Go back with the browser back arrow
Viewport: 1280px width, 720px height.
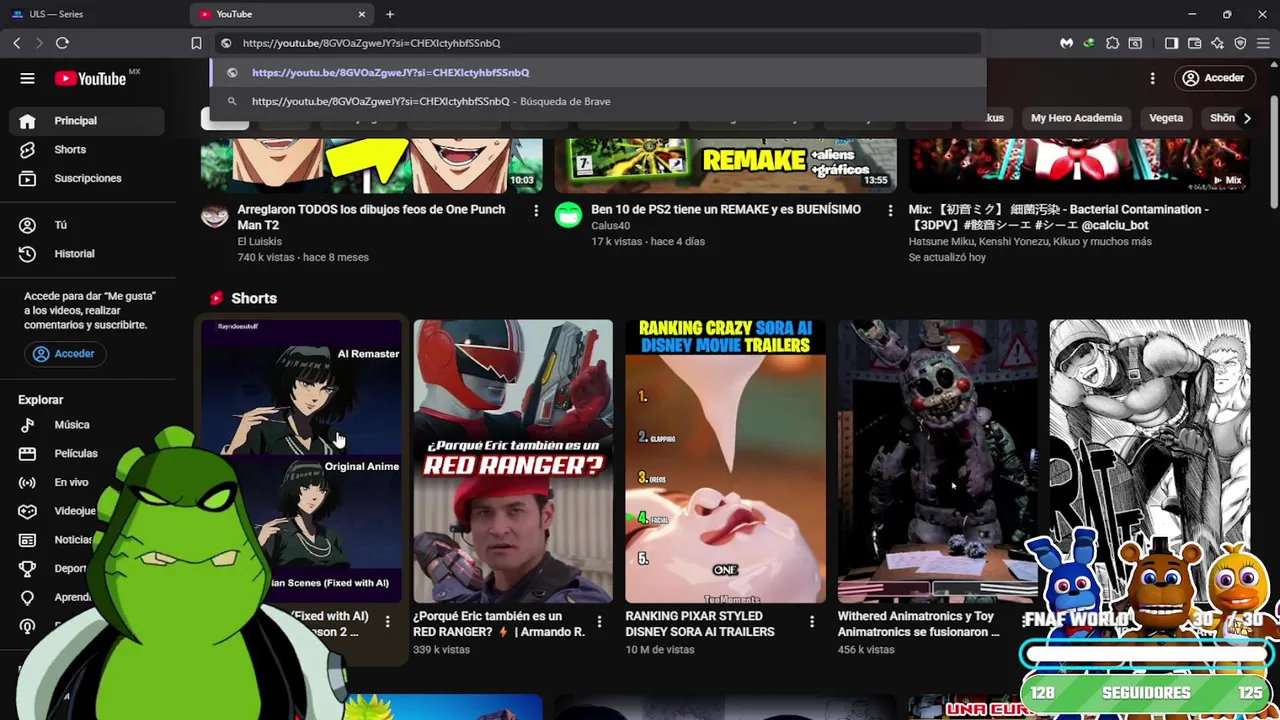pyautogui.click(x=17, y=43)
